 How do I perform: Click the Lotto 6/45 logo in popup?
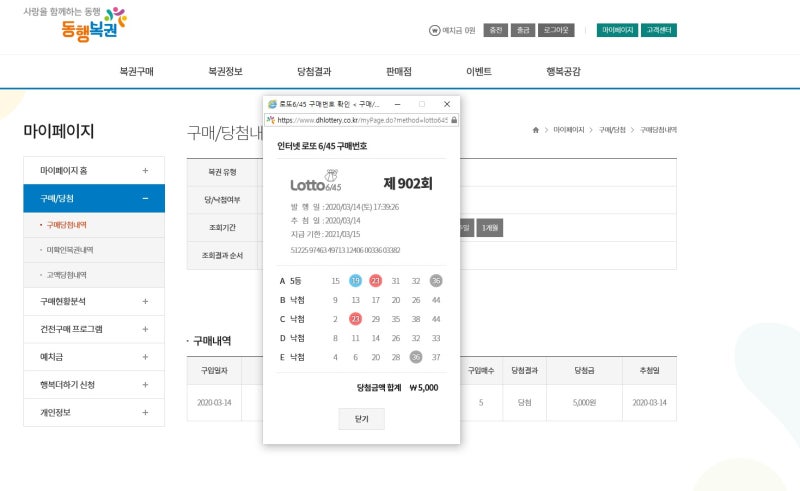tap(316, 181)
